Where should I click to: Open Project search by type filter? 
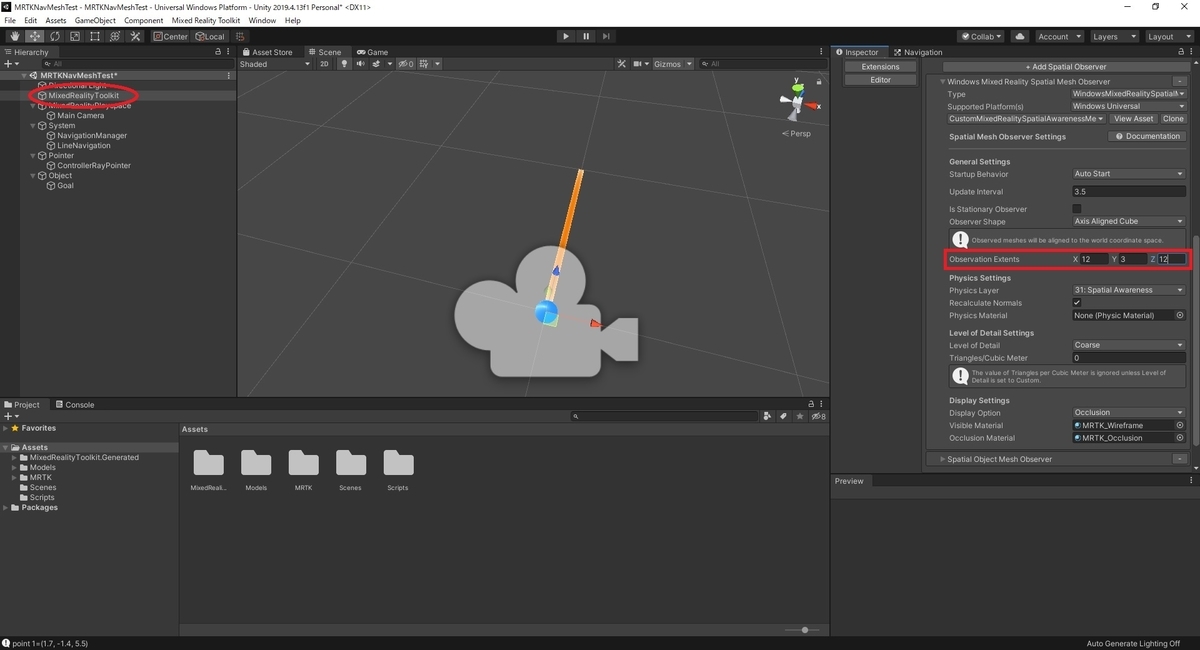pyautogui.click(x=767, y=416)
